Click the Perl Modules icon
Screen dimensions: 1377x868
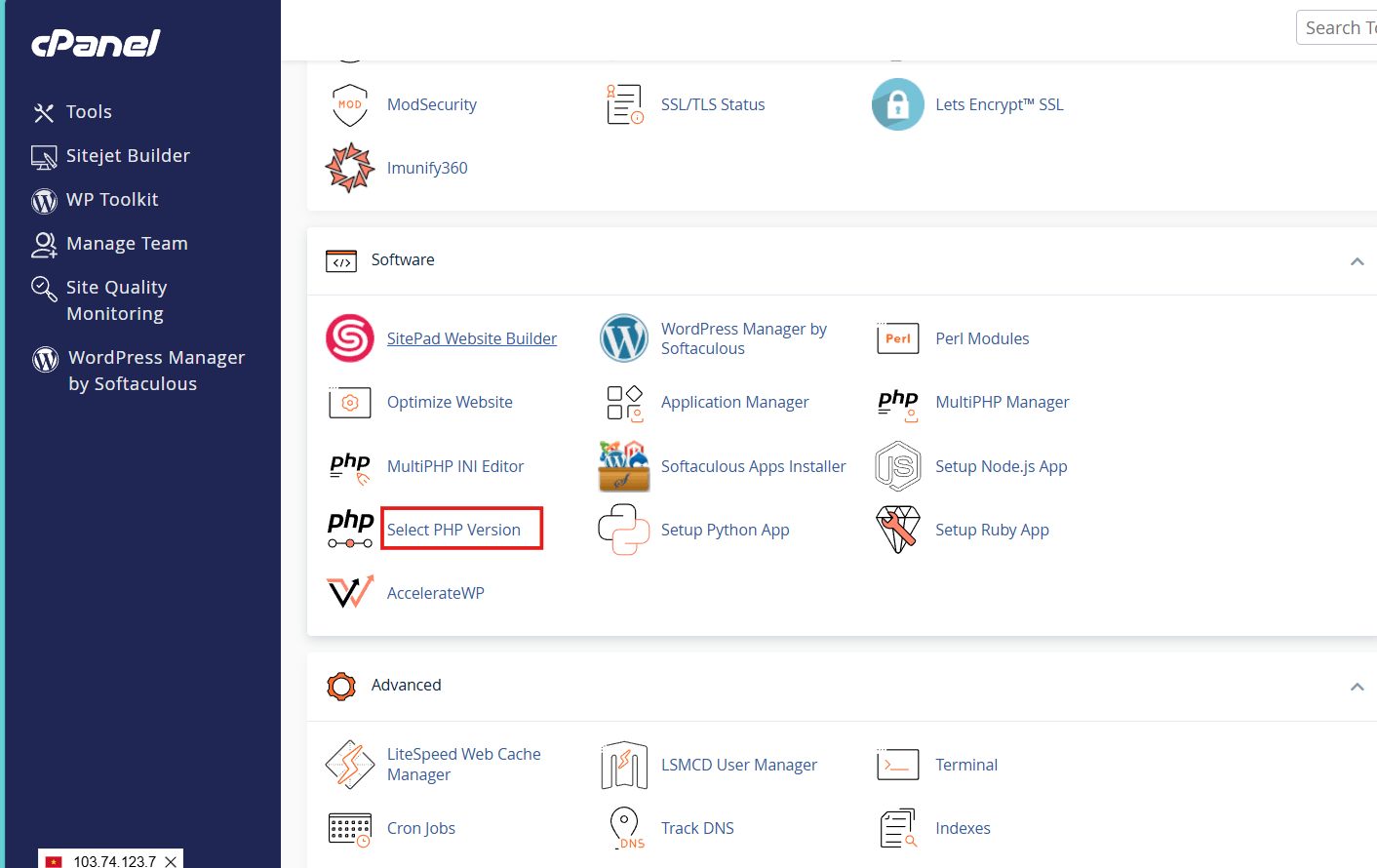[898, 338]
